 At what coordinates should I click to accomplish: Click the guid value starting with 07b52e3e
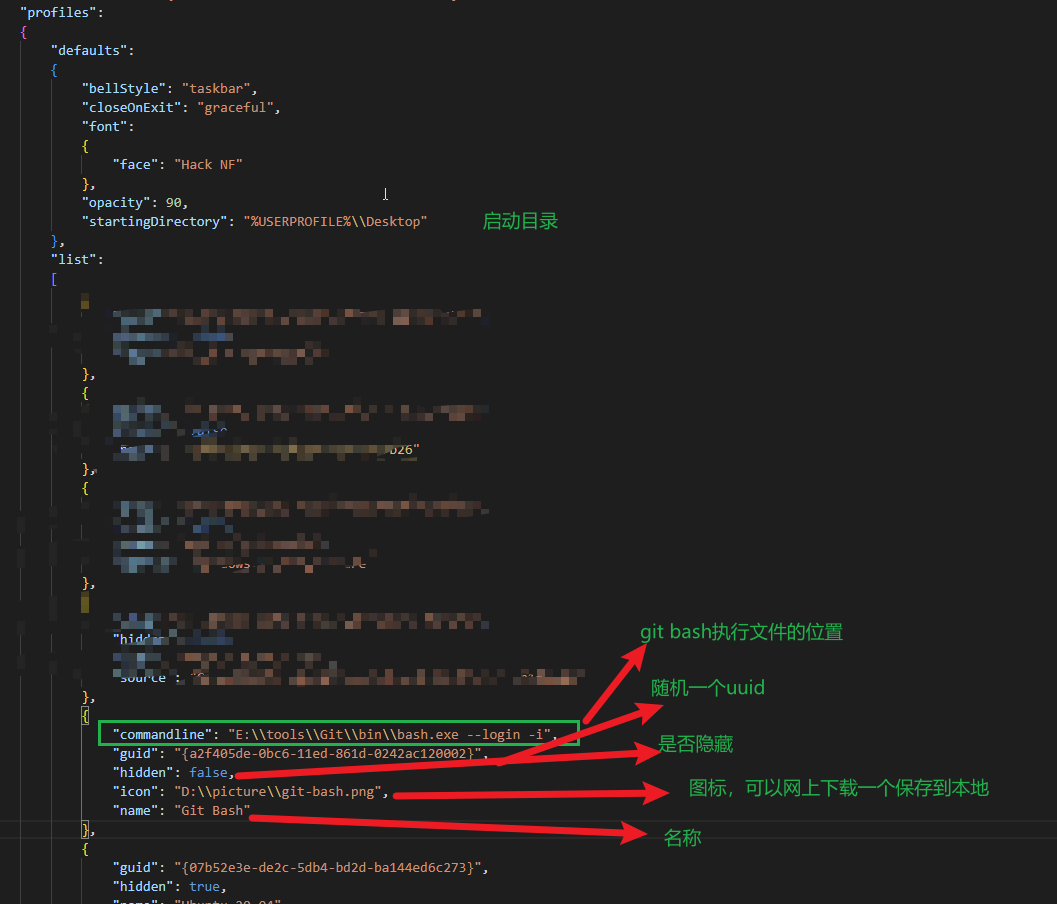[x=330, y=867]
